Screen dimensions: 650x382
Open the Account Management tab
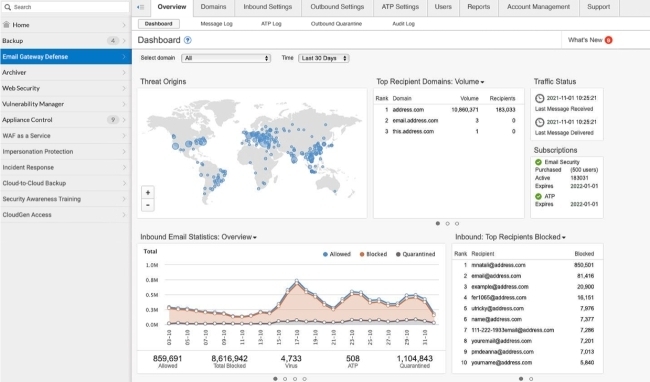538,7
